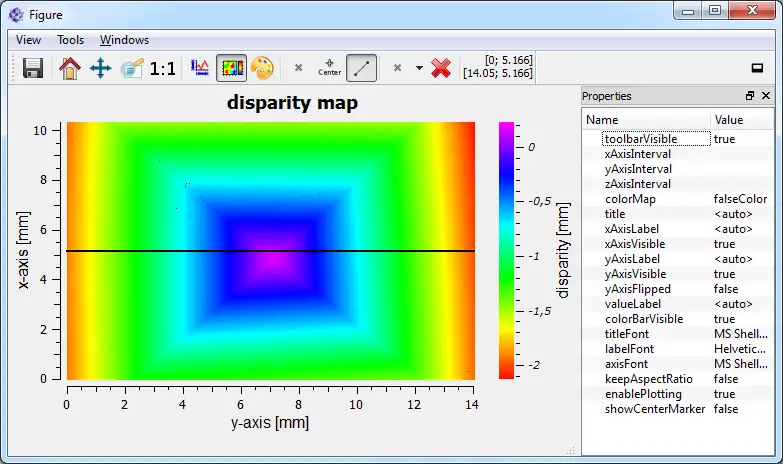Close the Properties panel
This screenshot has height=464, width=783.
coord(766,96)
